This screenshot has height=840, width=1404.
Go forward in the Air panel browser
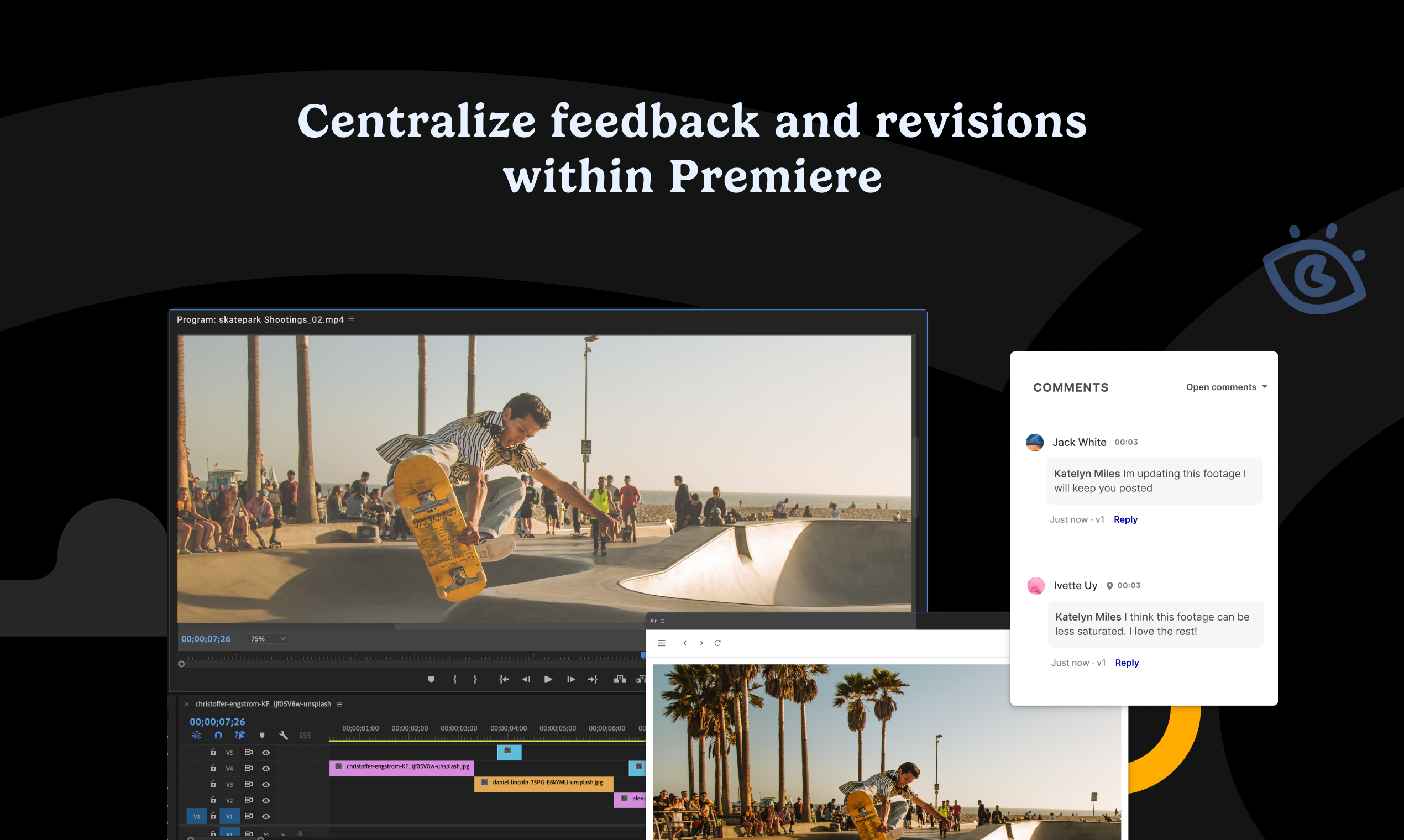click(x=701, y=643)
